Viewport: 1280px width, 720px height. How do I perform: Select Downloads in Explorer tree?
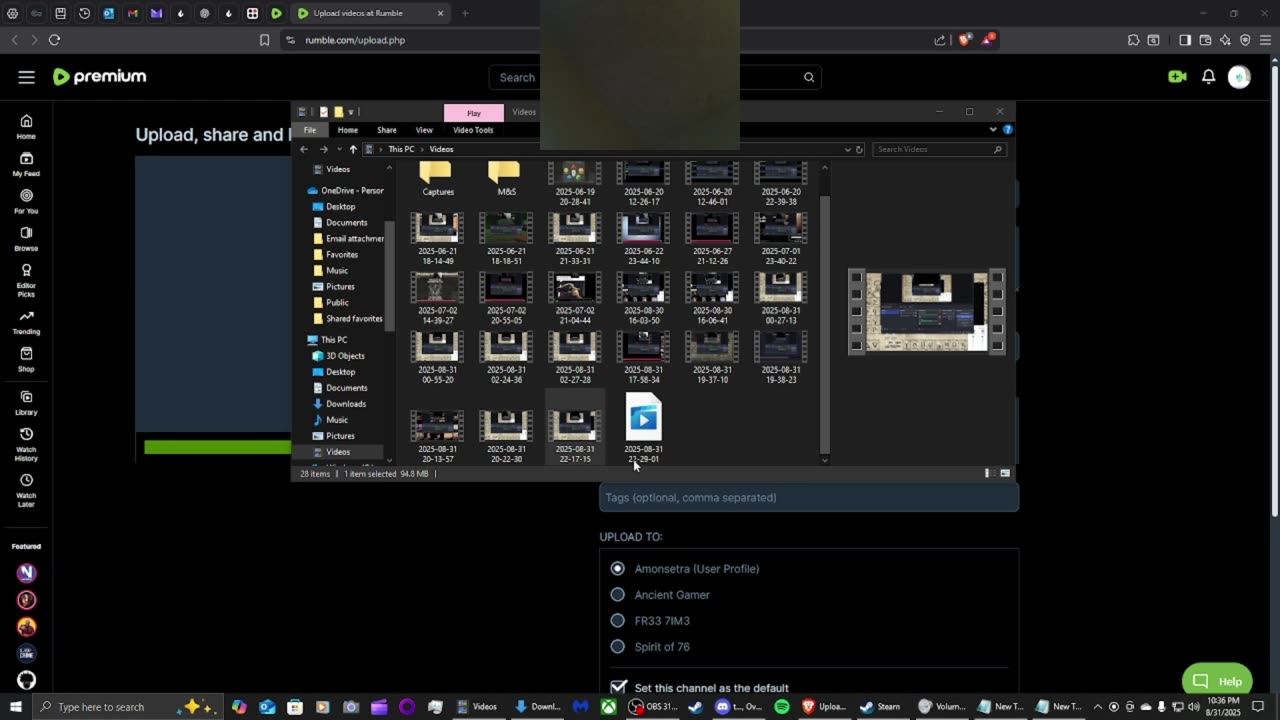pyautogui.click(x=345, y=404)
